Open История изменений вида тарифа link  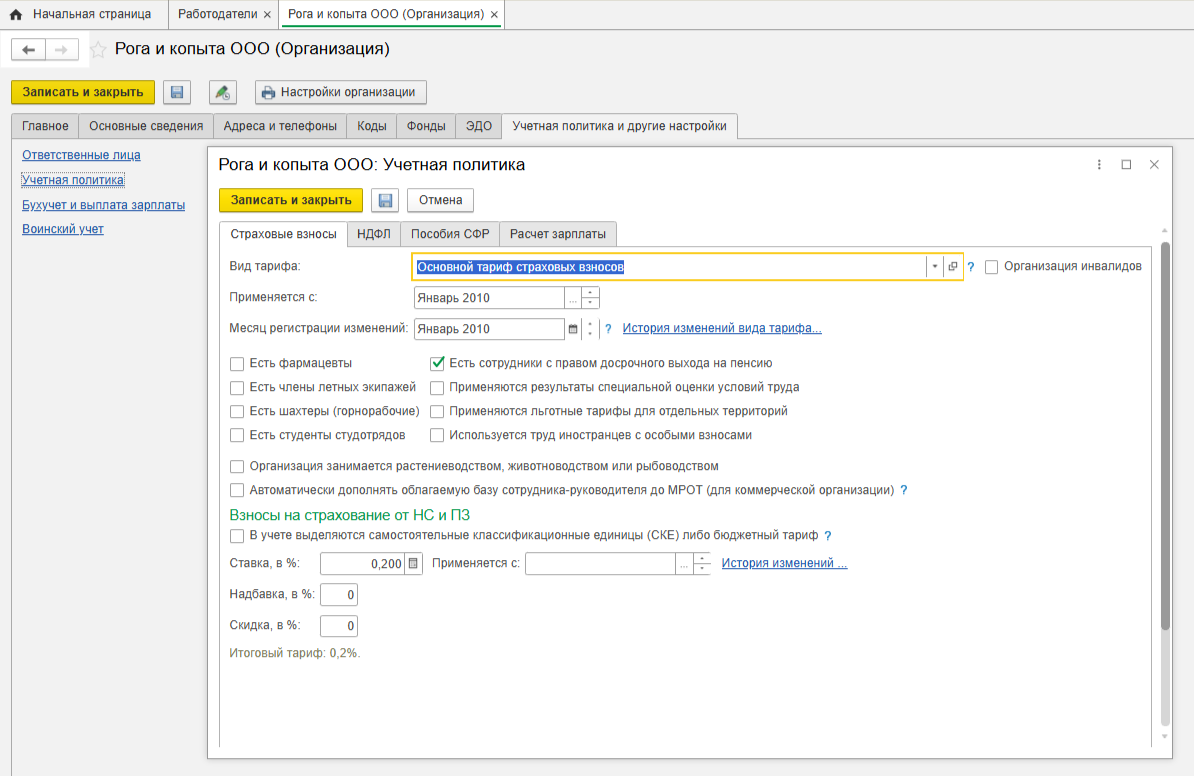[x=722, y=328]
